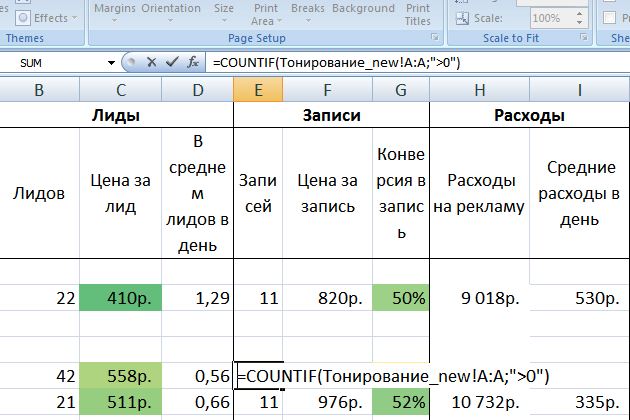This screenshot has width=630, height=420.
Task: Select the cell with value 21
Action: (39, 402)
